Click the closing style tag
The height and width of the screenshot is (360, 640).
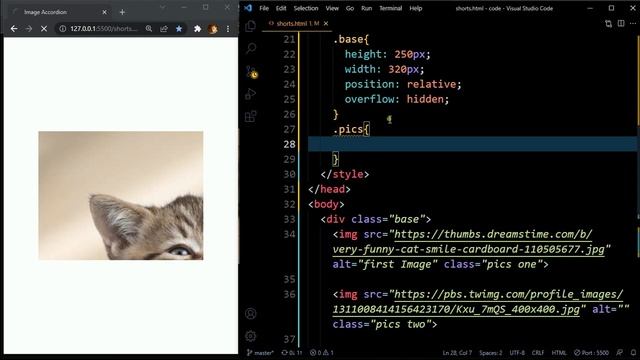345,174
